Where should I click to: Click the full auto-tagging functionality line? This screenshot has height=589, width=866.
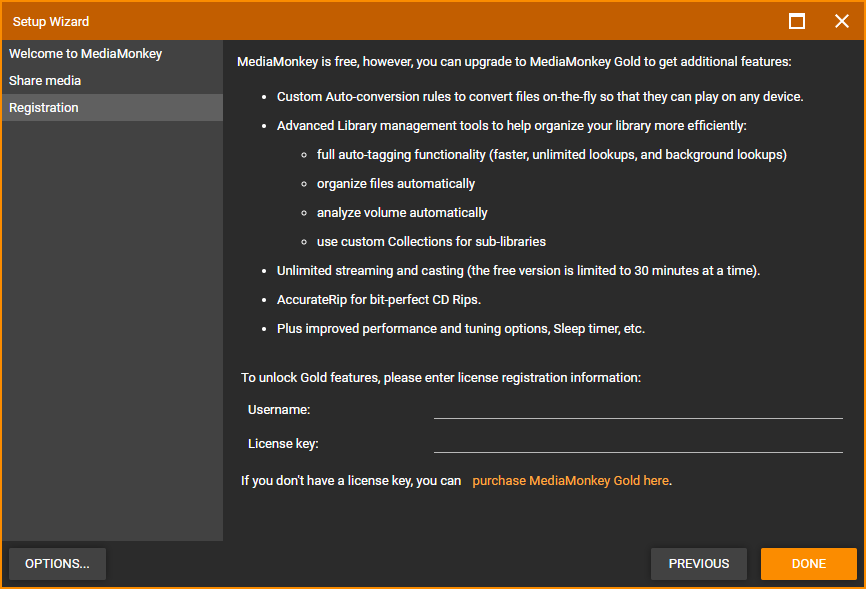[x=552, y=155]
